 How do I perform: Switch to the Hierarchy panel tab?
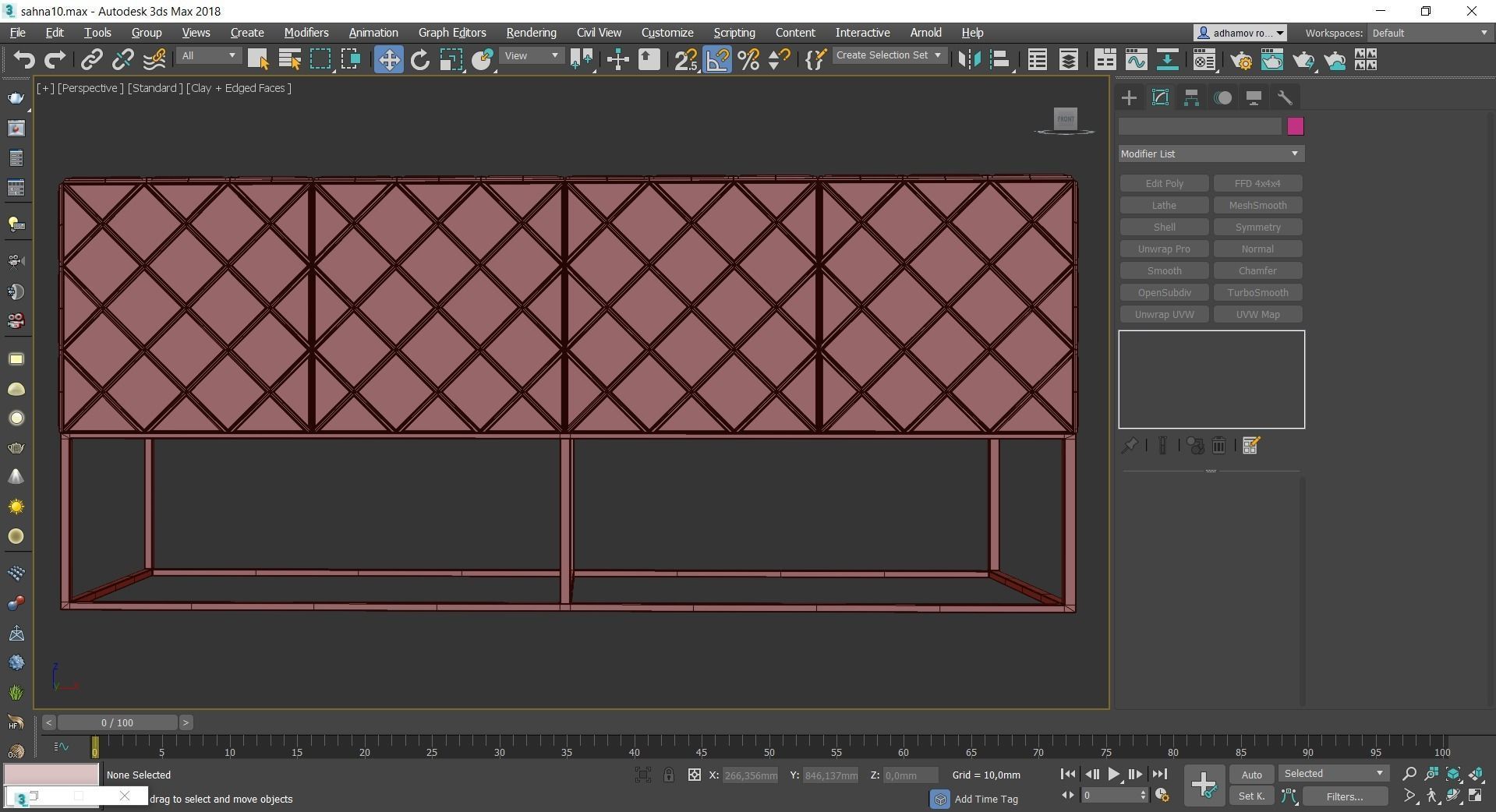tap(1191, 97)
